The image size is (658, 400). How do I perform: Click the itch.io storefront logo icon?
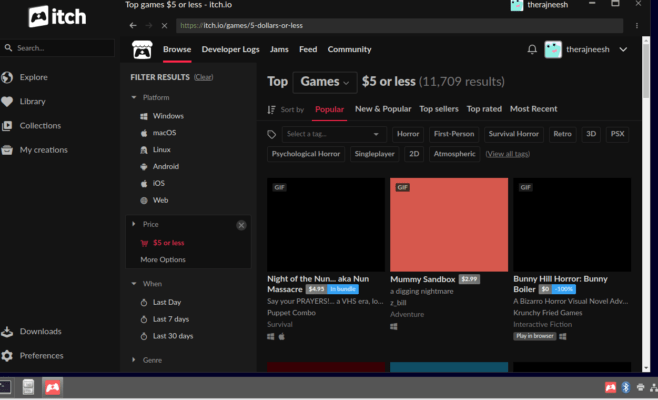[x=142, y=50]
